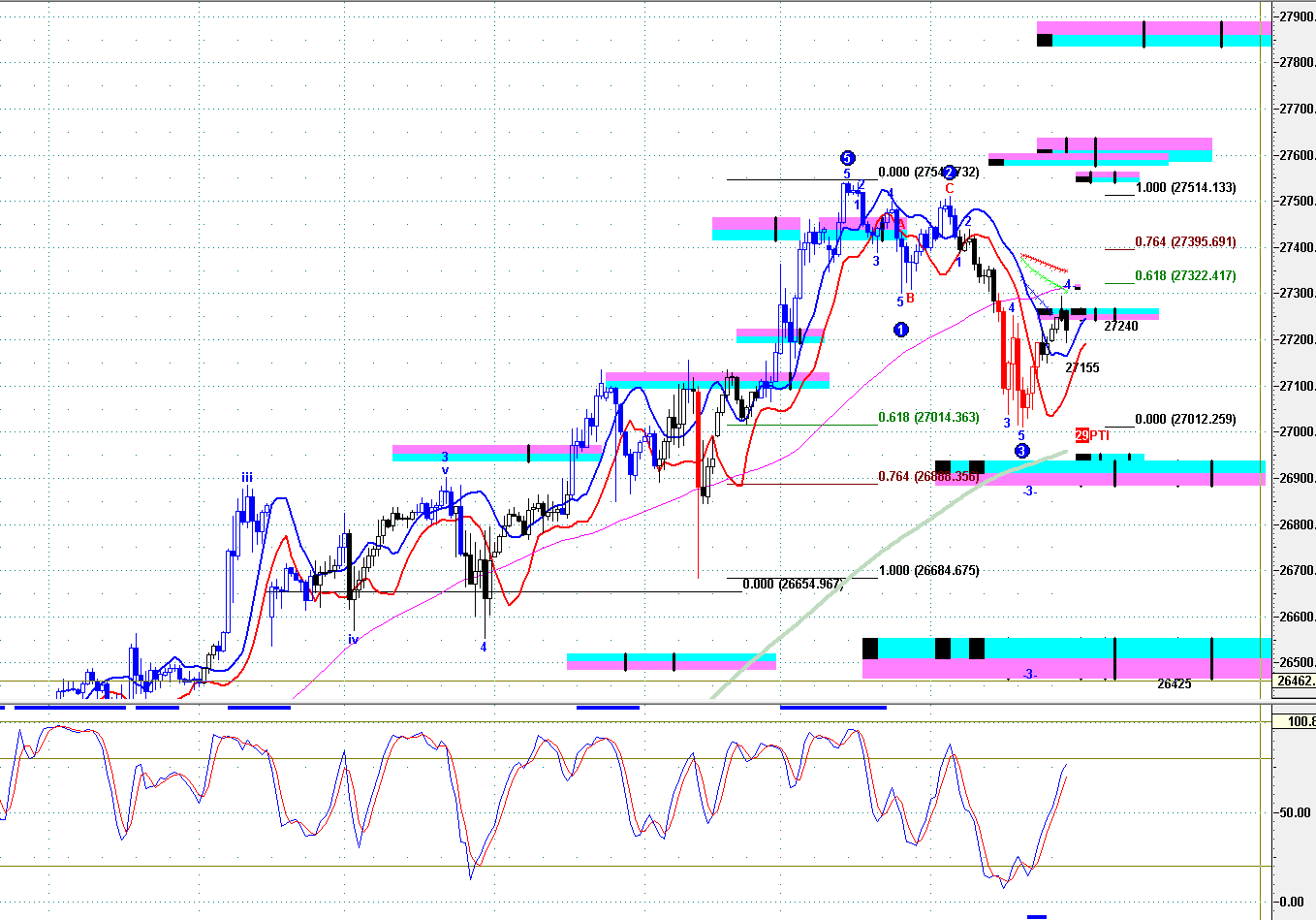Click 27200 on the price axis
The image size is (1316, 920).
(1297, 340)
